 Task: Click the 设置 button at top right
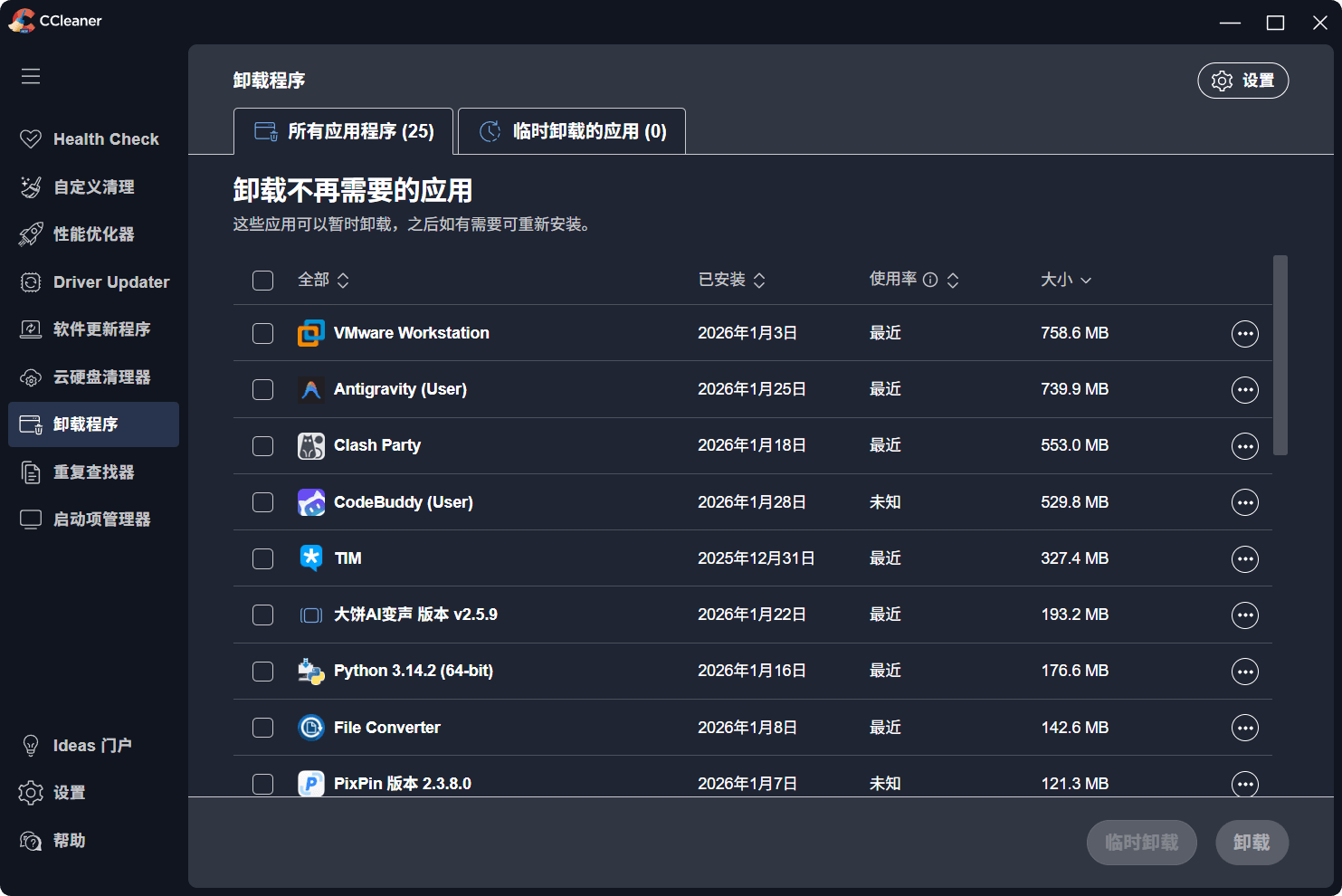[x=1242, y=81]
